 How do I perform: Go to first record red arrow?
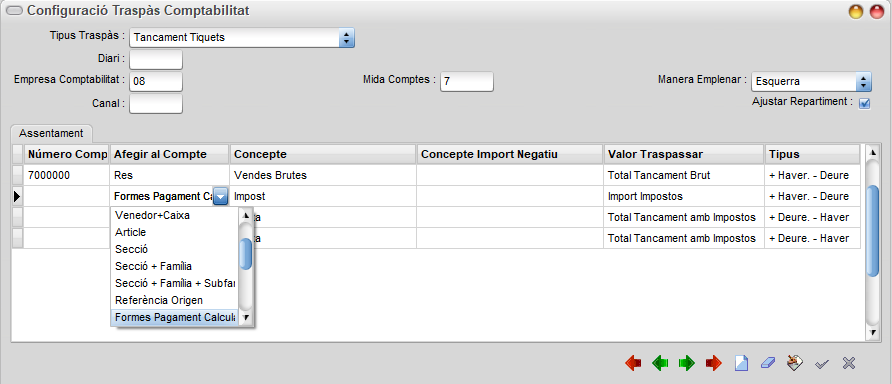pos(633,363)
